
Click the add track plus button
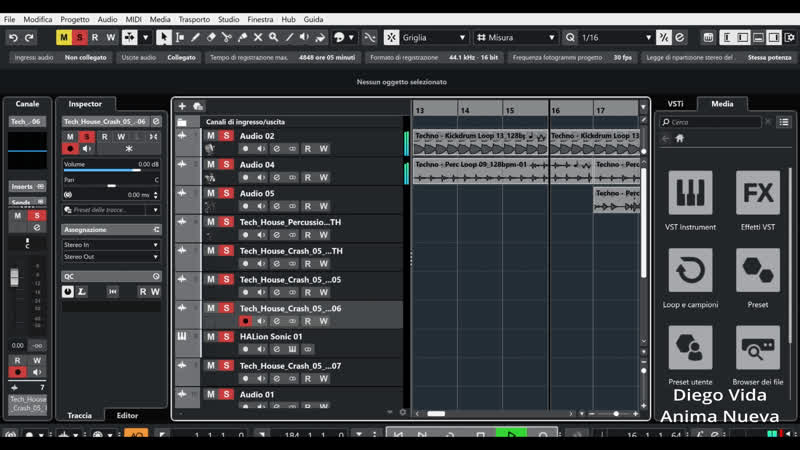[182, 106]
